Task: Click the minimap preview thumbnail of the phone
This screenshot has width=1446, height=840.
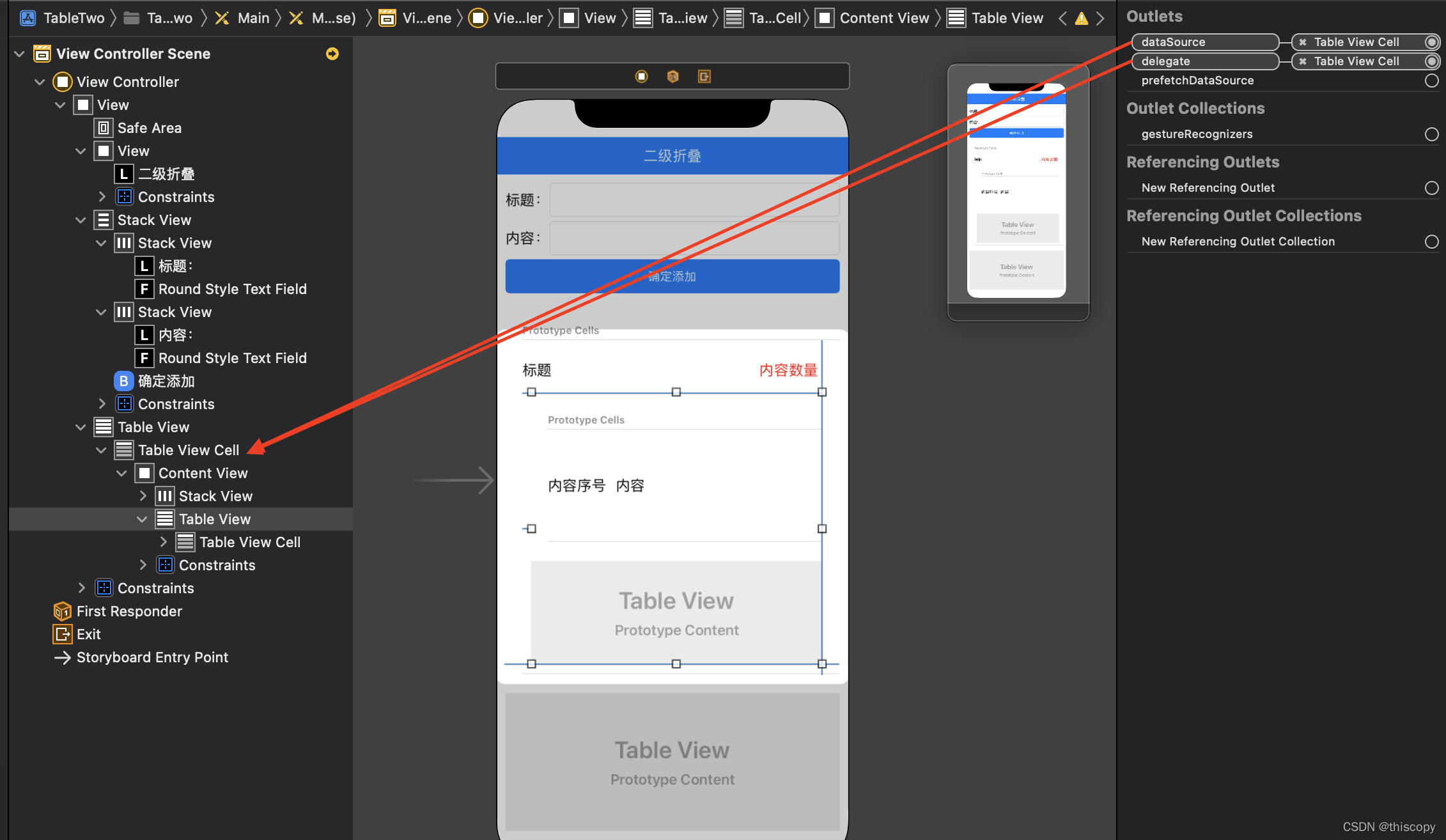Action: tap(1016, 191)
